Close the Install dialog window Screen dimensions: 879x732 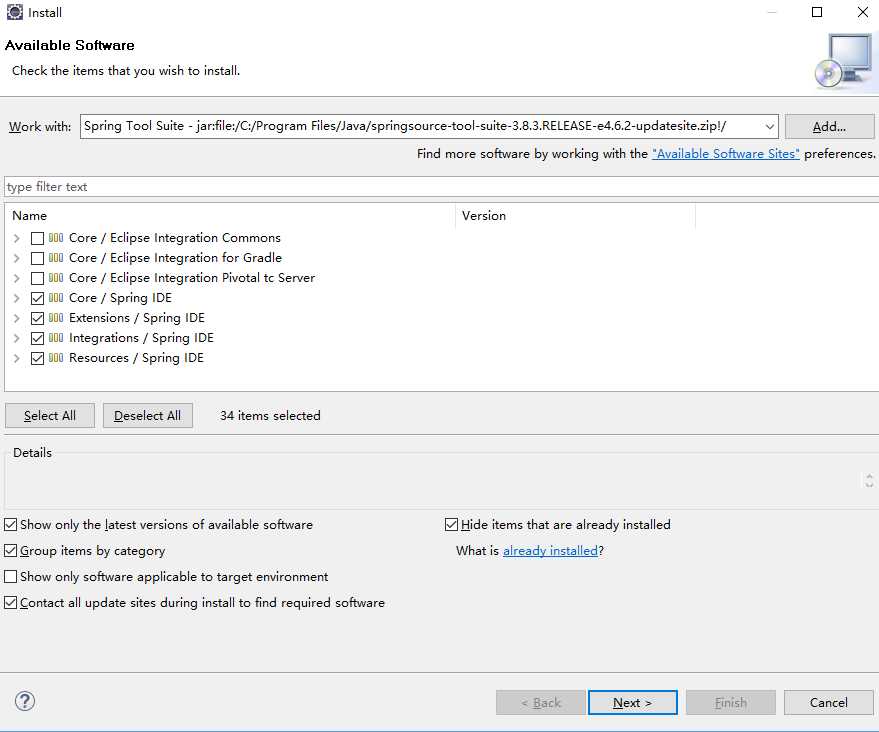click(x=863, y=12)
